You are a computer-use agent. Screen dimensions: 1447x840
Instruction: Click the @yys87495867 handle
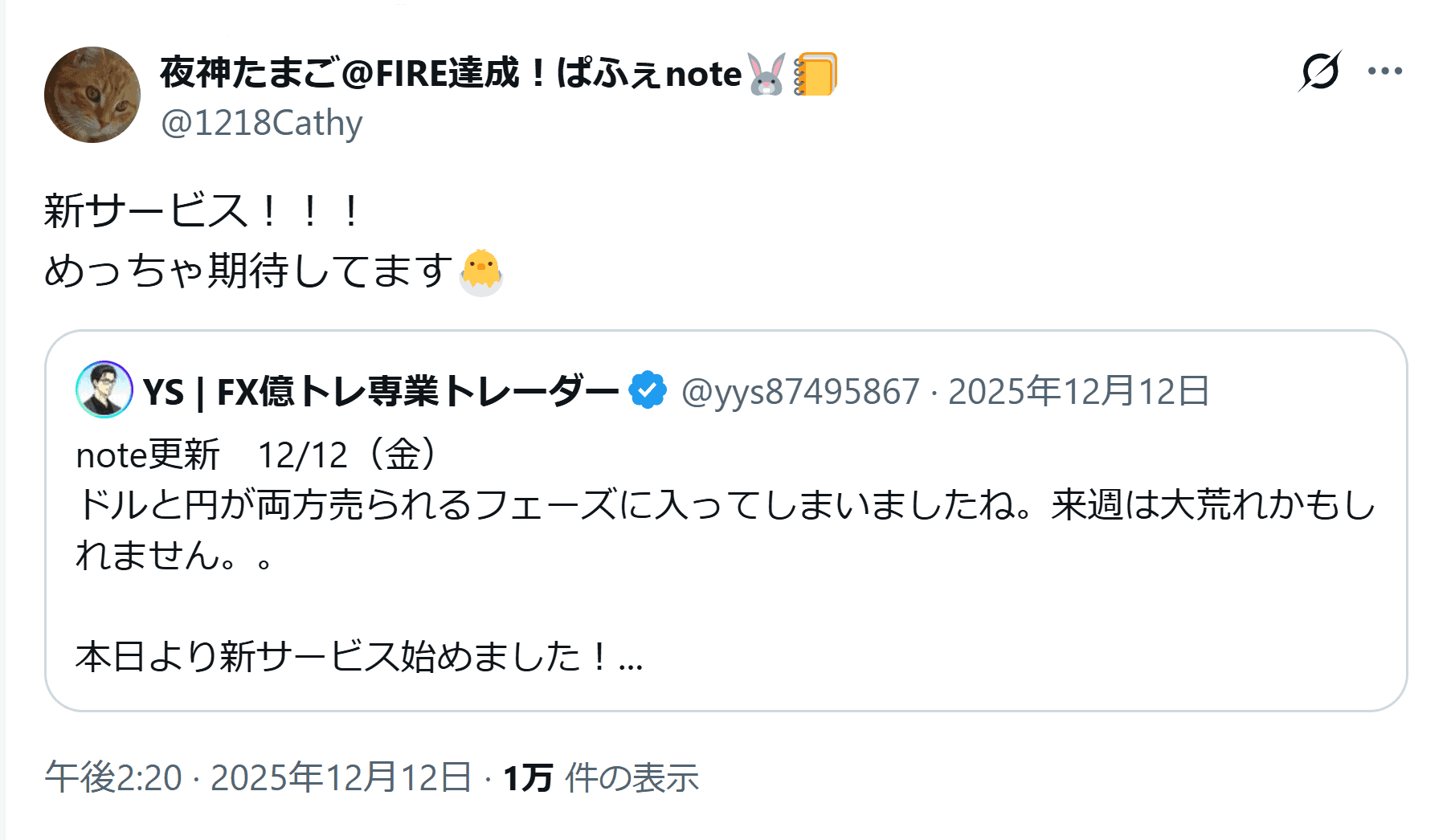800,391
